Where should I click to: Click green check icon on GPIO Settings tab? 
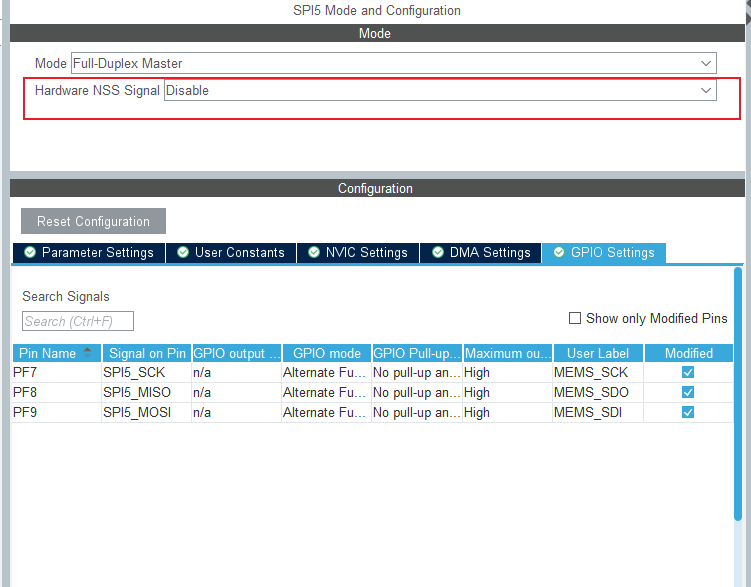[559, 252]
